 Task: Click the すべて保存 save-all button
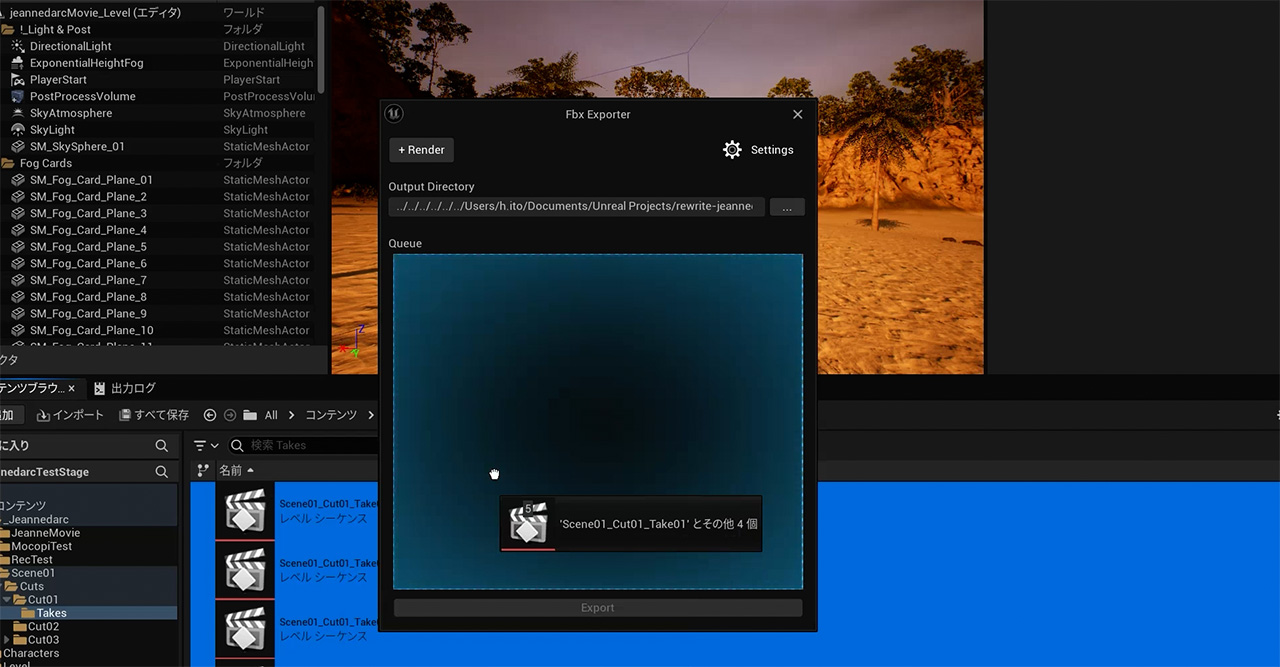[154, 415]
